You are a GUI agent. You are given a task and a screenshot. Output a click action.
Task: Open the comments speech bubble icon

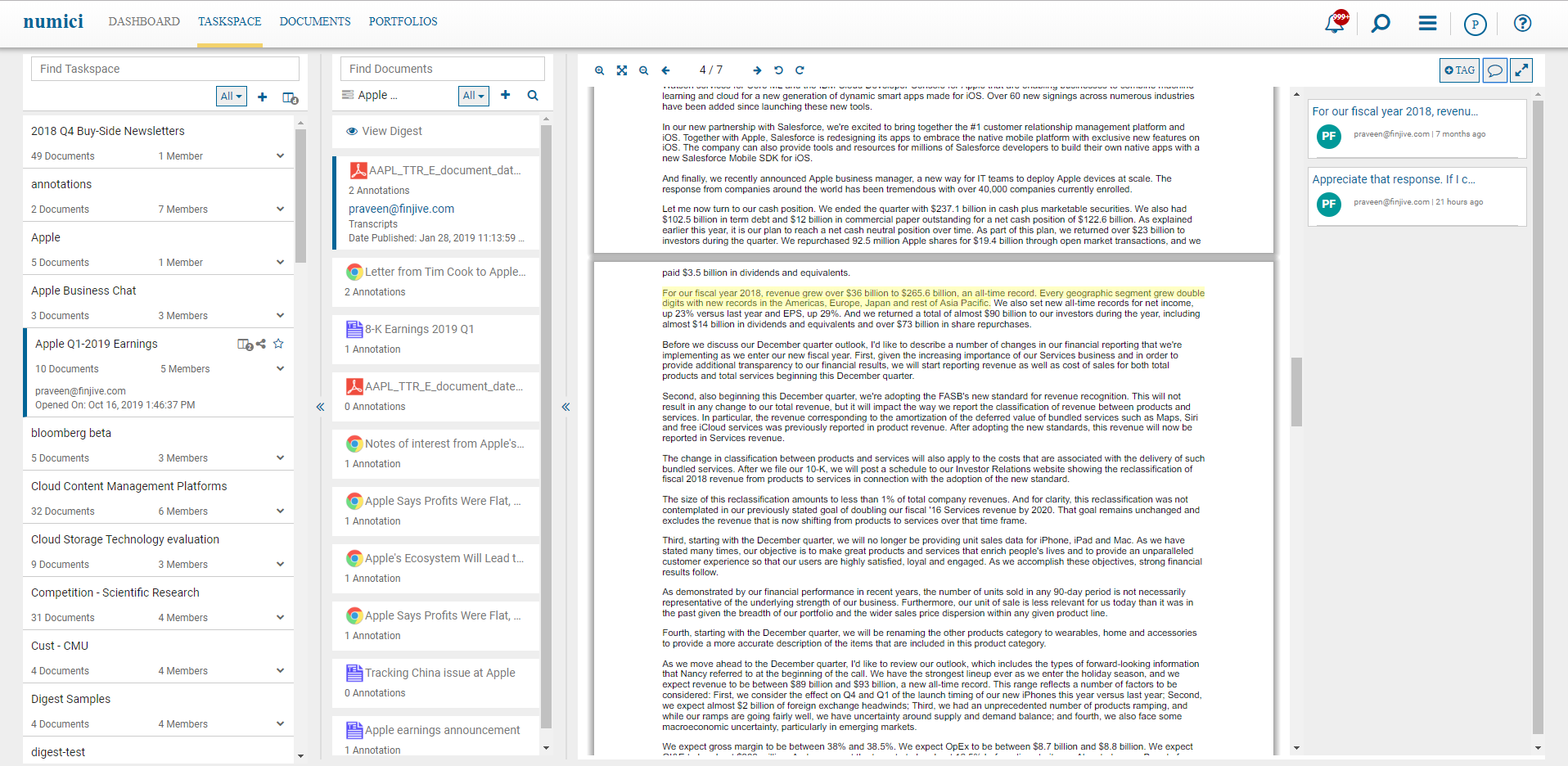coord(1494,70)
